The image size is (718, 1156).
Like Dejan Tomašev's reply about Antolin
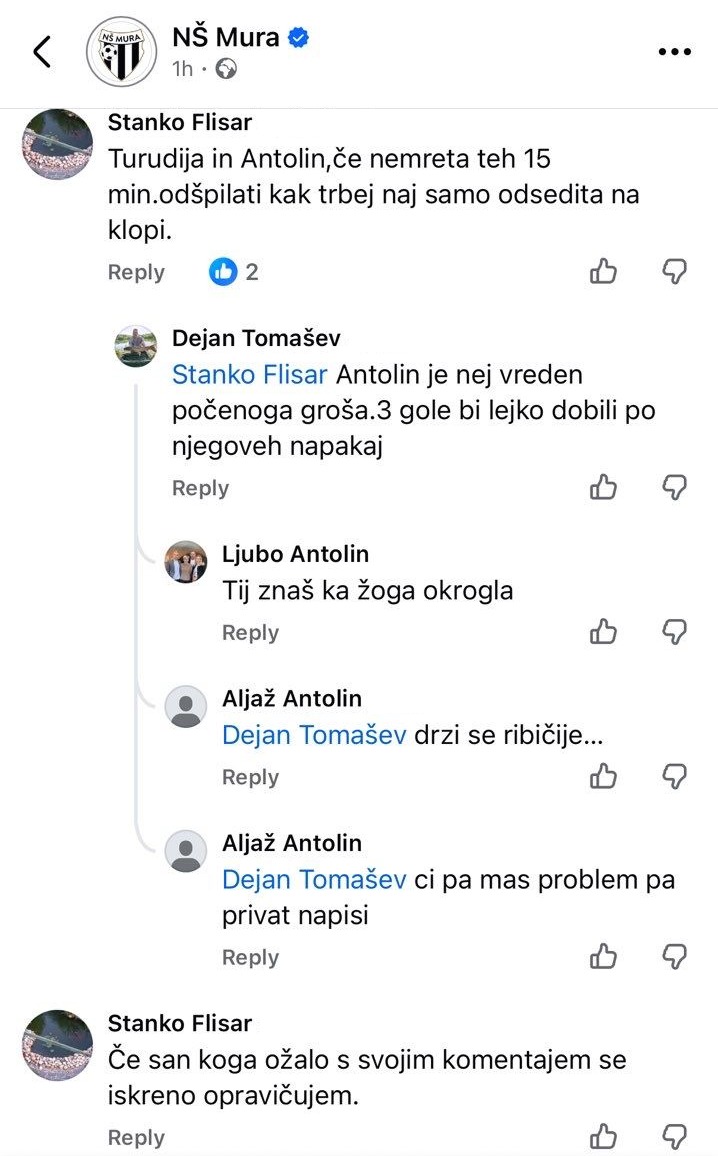[x=603, y=487]
